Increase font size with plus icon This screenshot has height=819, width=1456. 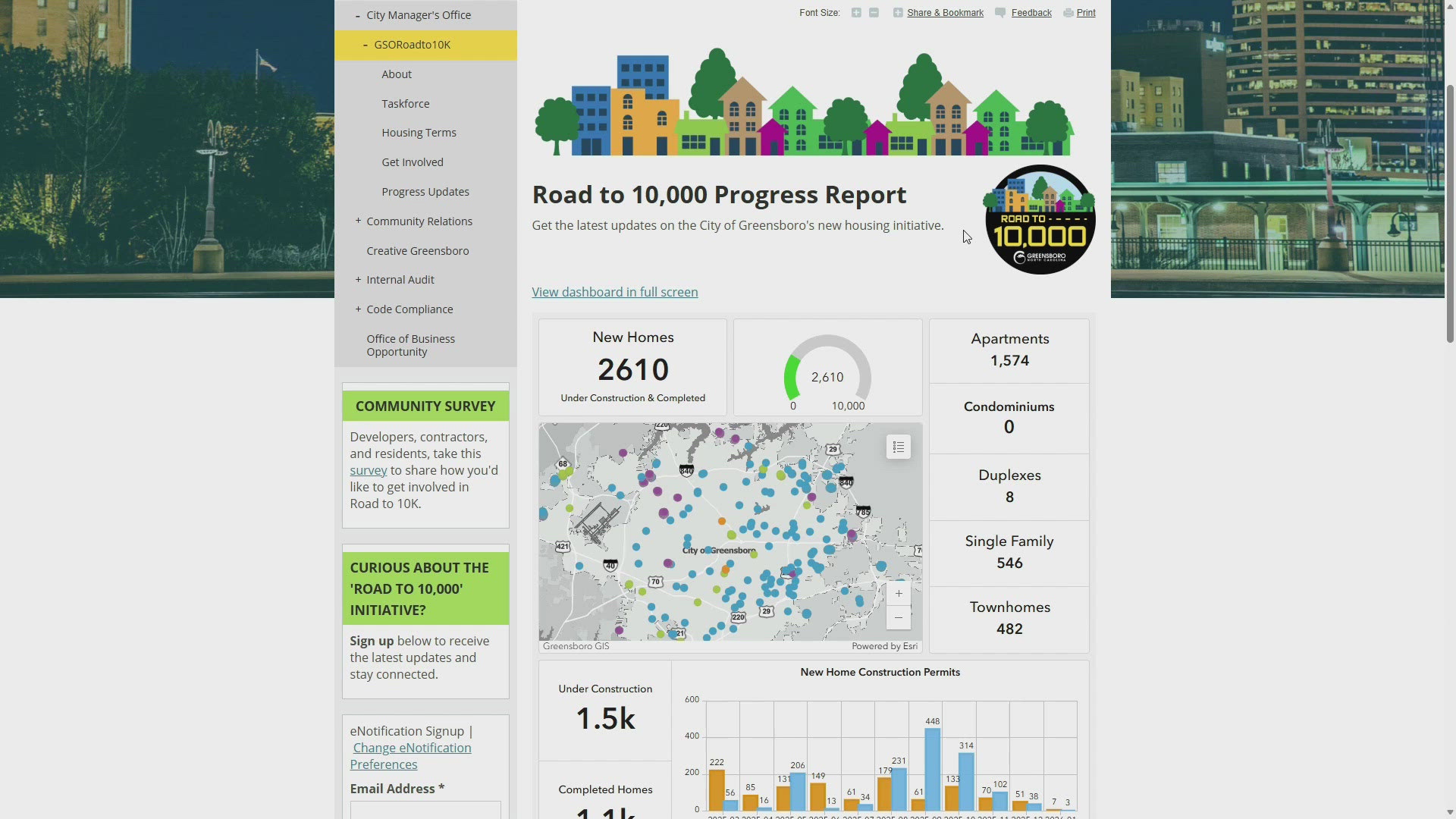[856, 13]
